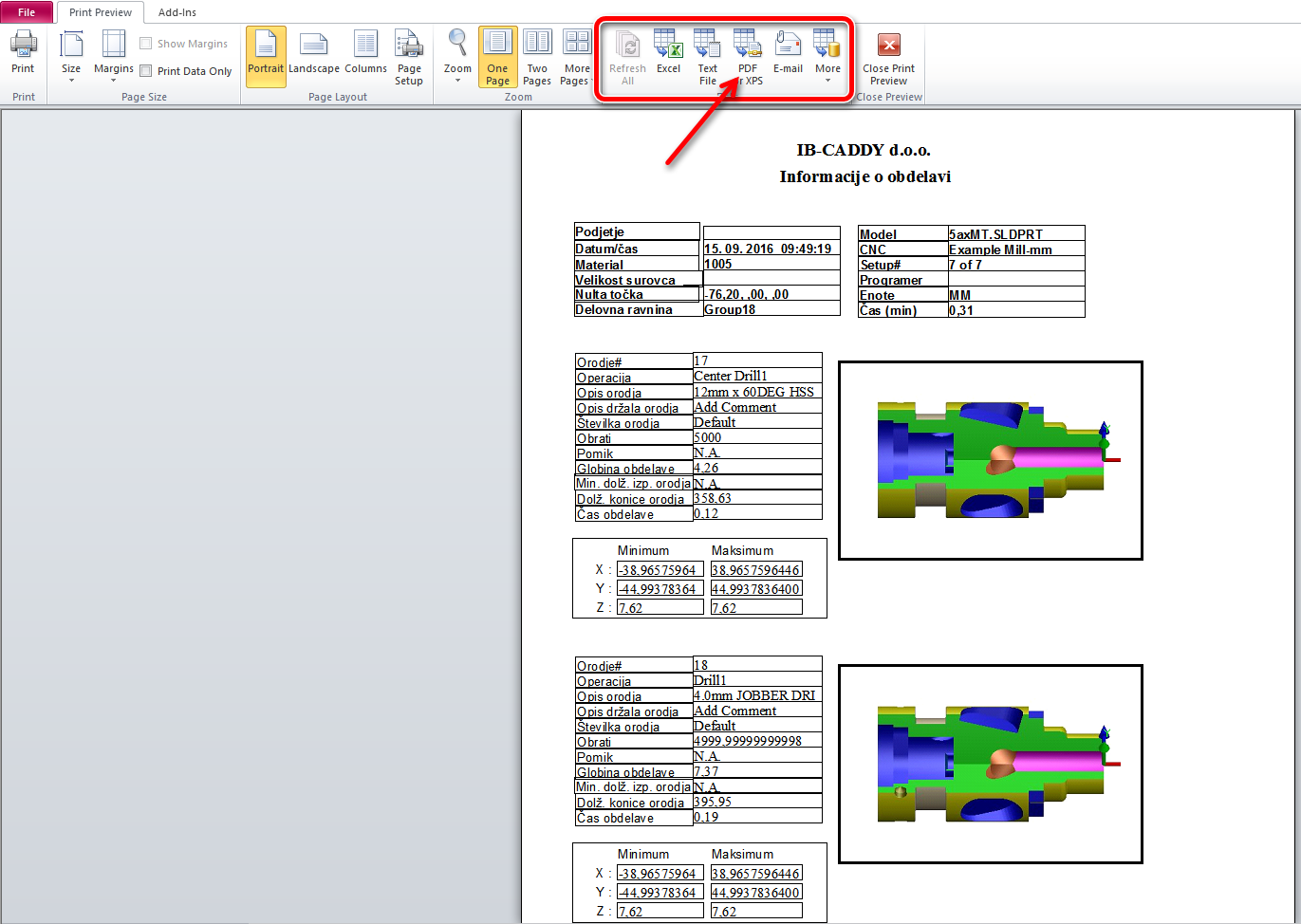This screenshot has width=1301, height=924.
Task: Export the report to Excel
Action: pyautogui.click(x=668, y=53)
